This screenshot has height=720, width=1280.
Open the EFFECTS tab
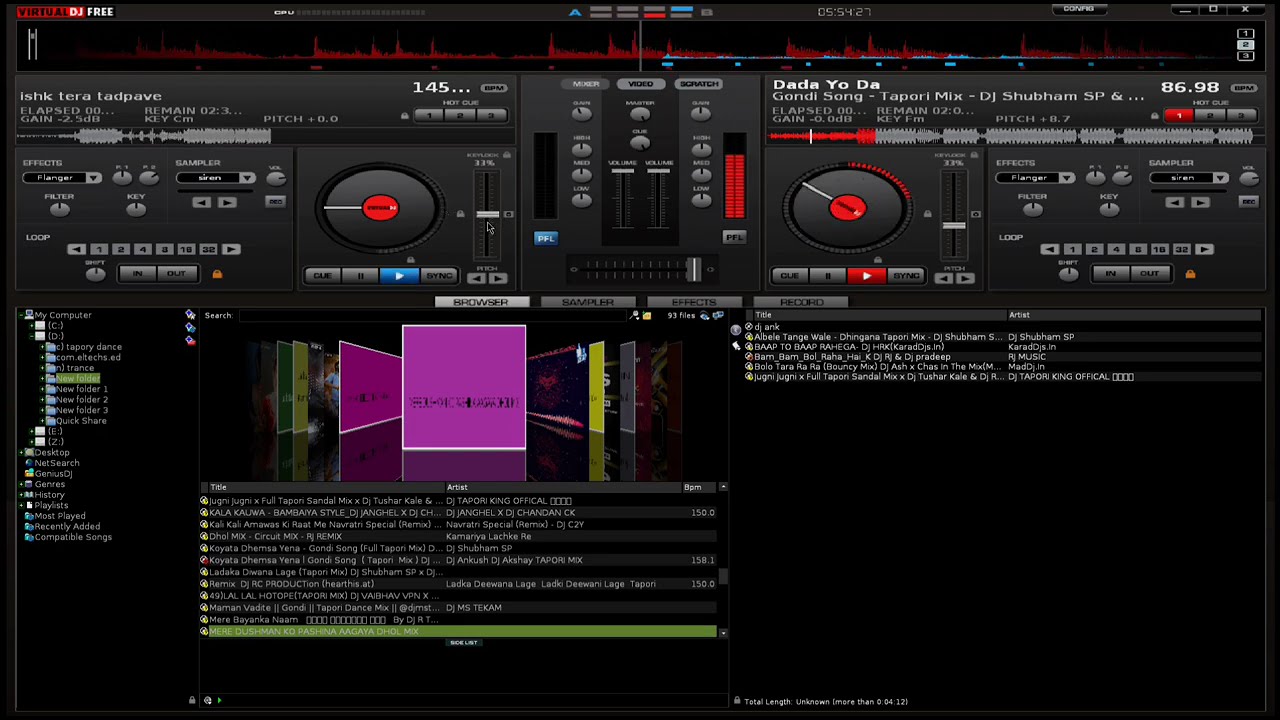pos(694,302)
